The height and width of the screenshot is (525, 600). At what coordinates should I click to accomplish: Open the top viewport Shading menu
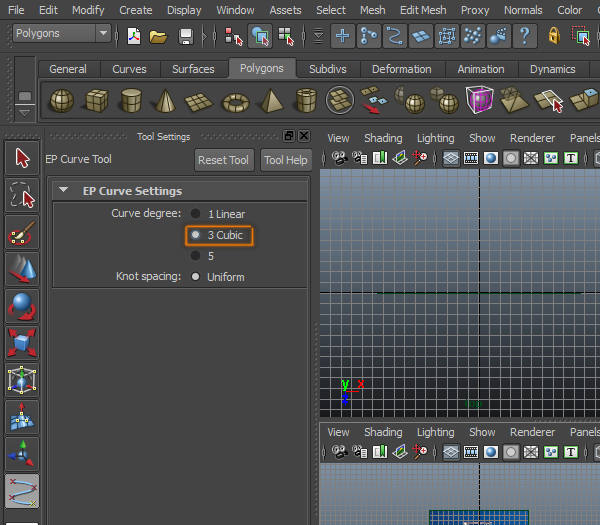[x=383, y=138]
